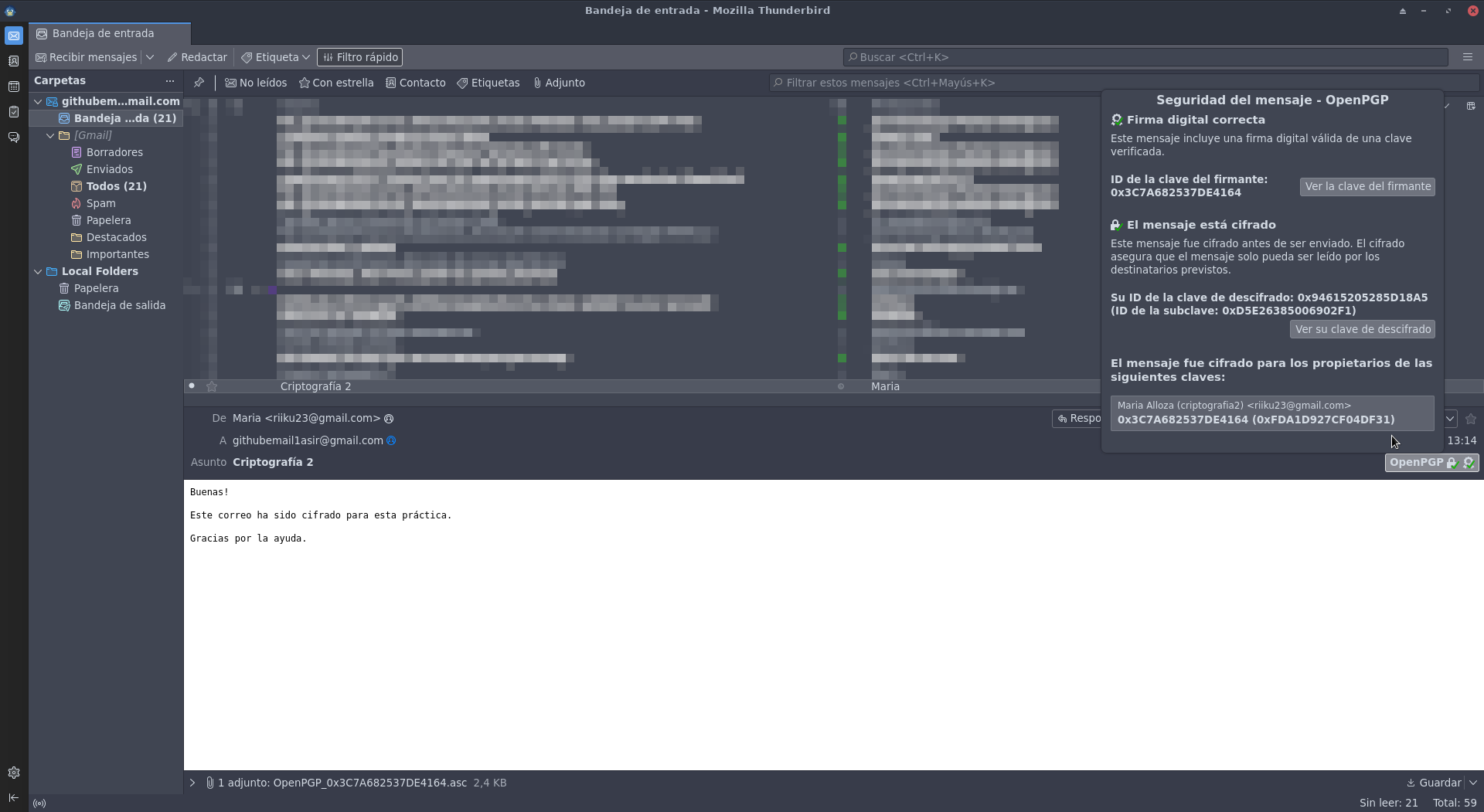Toggle the 'Adjunto' quick filter
This screenshot has width=1484, height=812.
click(559, 83)
